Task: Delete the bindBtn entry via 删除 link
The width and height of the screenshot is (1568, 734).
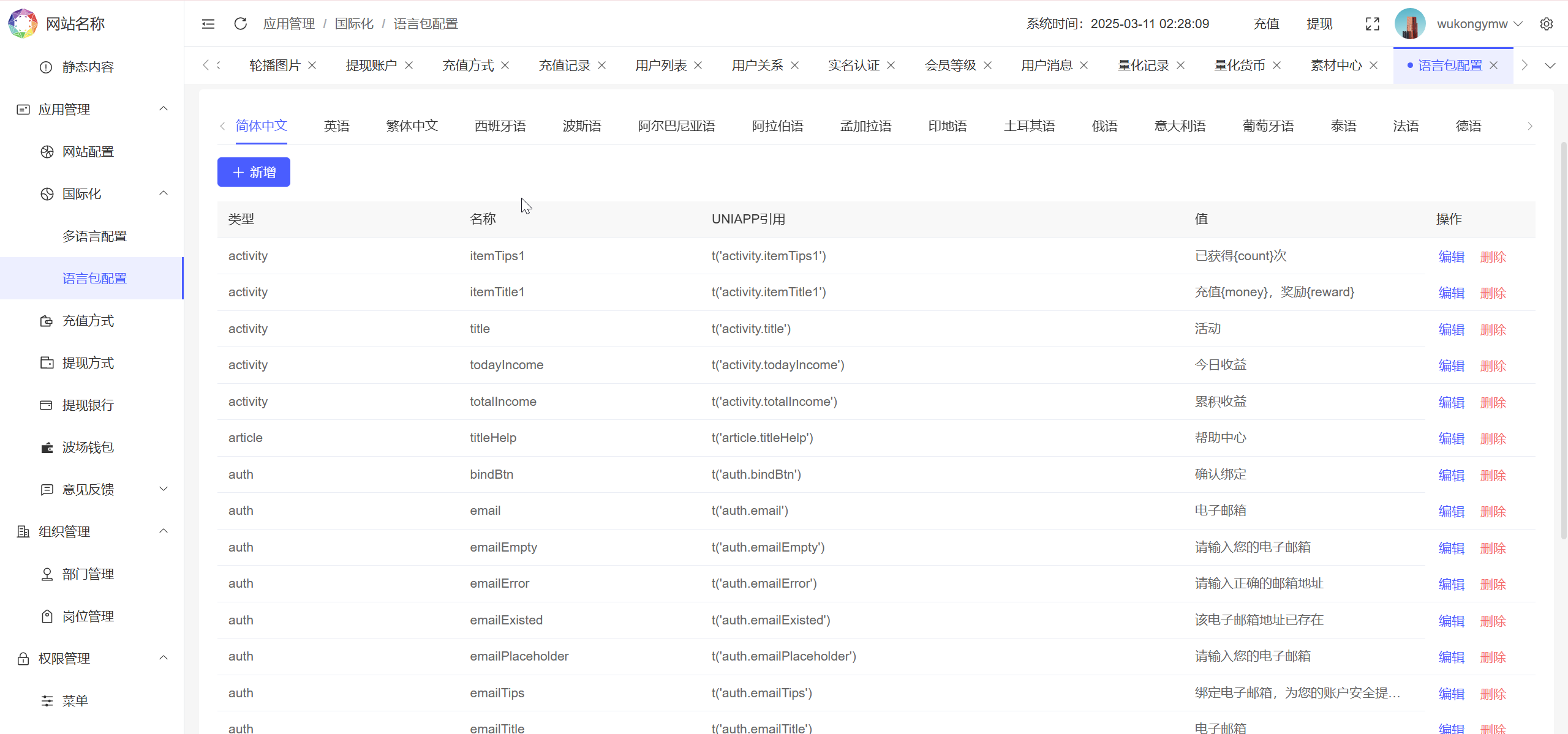Action: pyautogui.click(x=1493, y=474)
